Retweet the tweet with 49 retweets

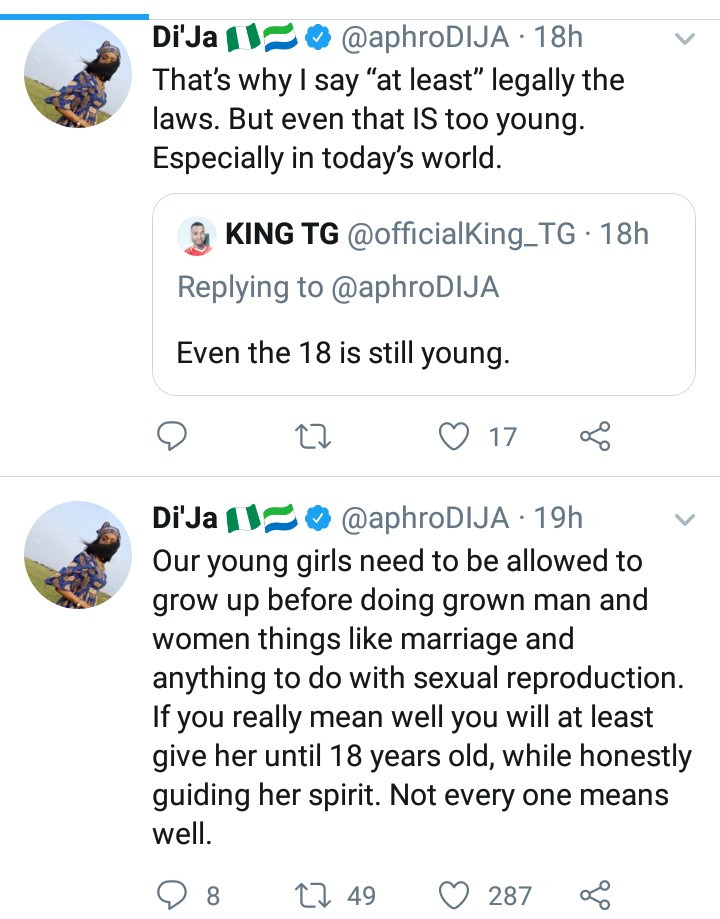pos(314,893)
